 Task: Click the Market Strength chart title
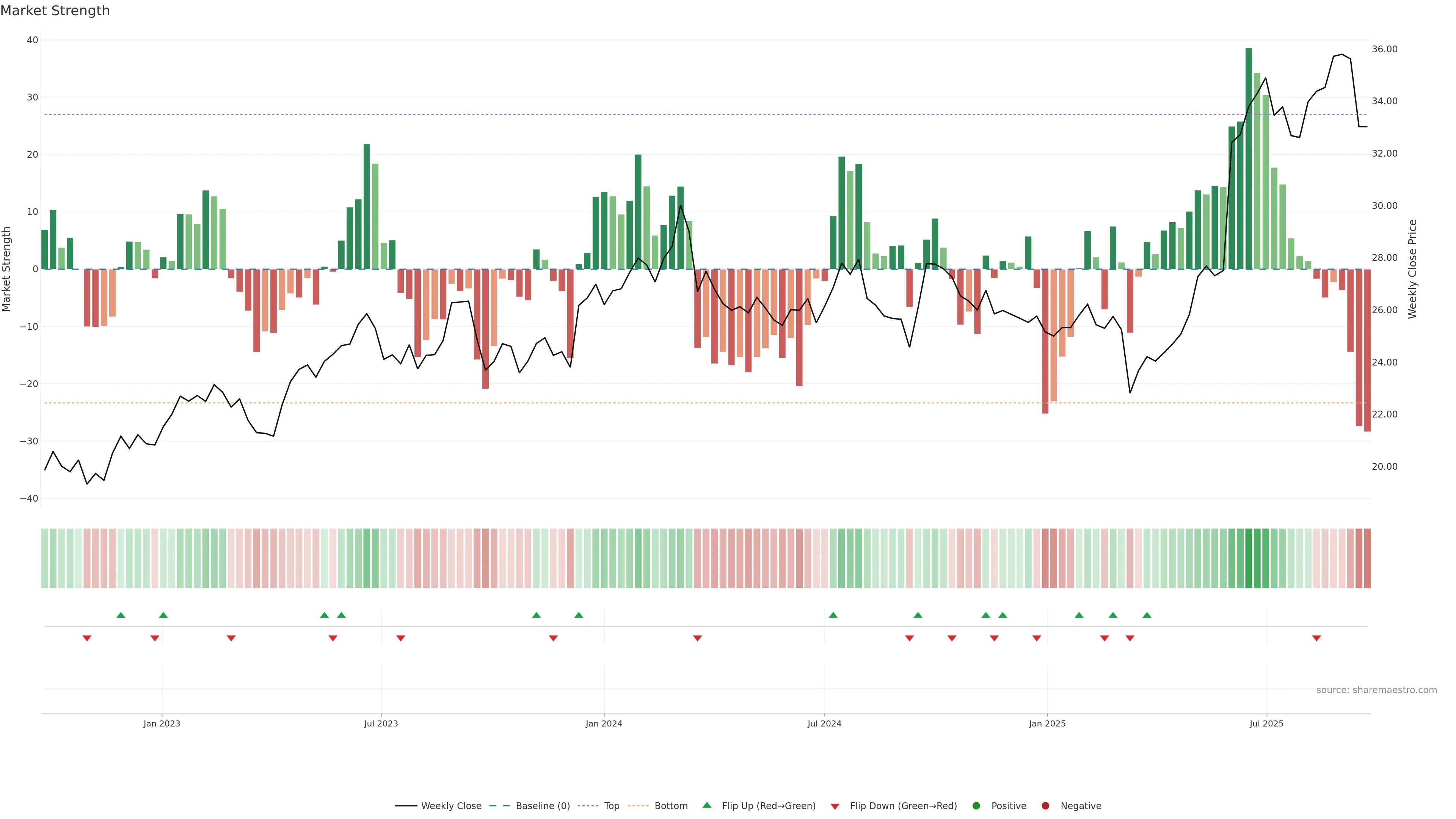tap(55, 10)
